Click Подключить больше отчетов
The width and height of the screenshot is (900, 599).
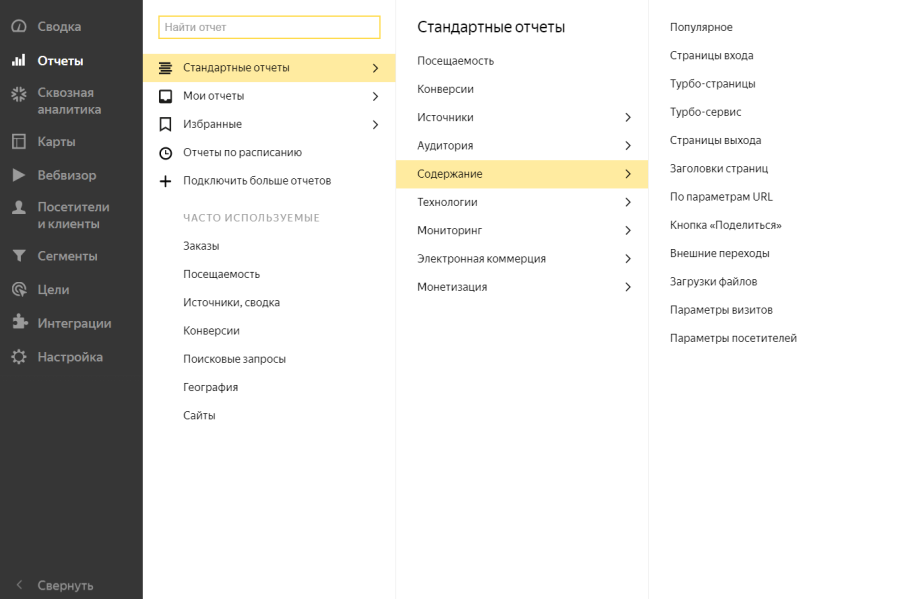(x=257, y=181)
